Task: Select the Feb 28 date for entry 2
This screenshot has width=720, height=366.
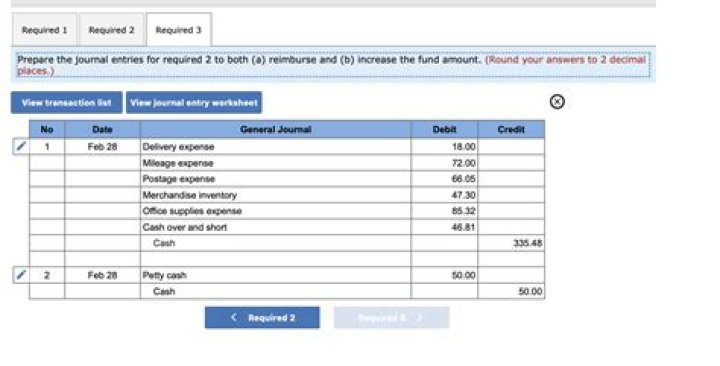Action: (102, 275)
